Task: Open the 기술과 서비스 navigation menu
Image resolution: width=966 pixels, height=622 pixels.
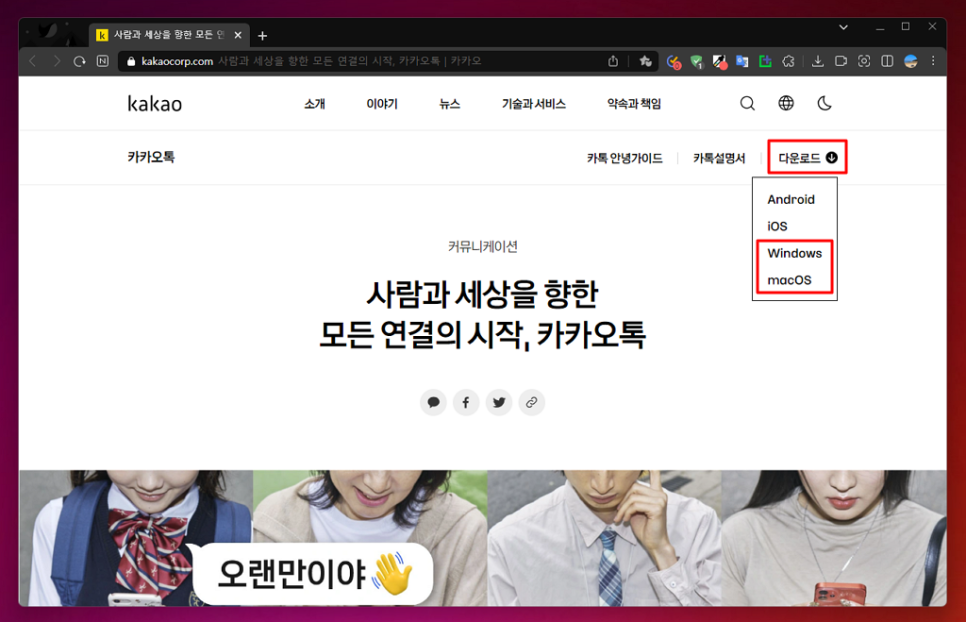Action: (534, 103)
